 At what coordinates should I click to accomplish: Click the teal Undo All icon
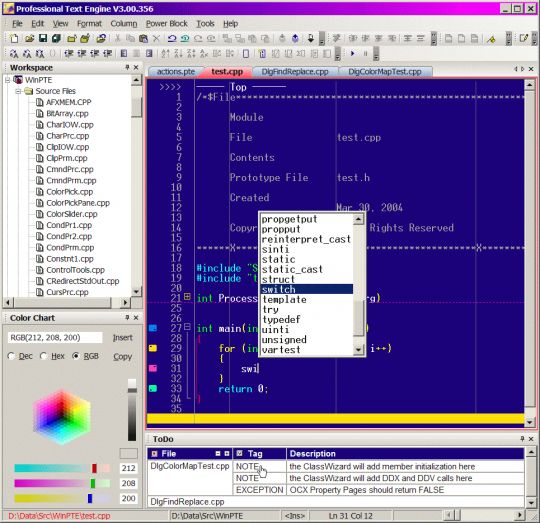click(x=185, y=38)
